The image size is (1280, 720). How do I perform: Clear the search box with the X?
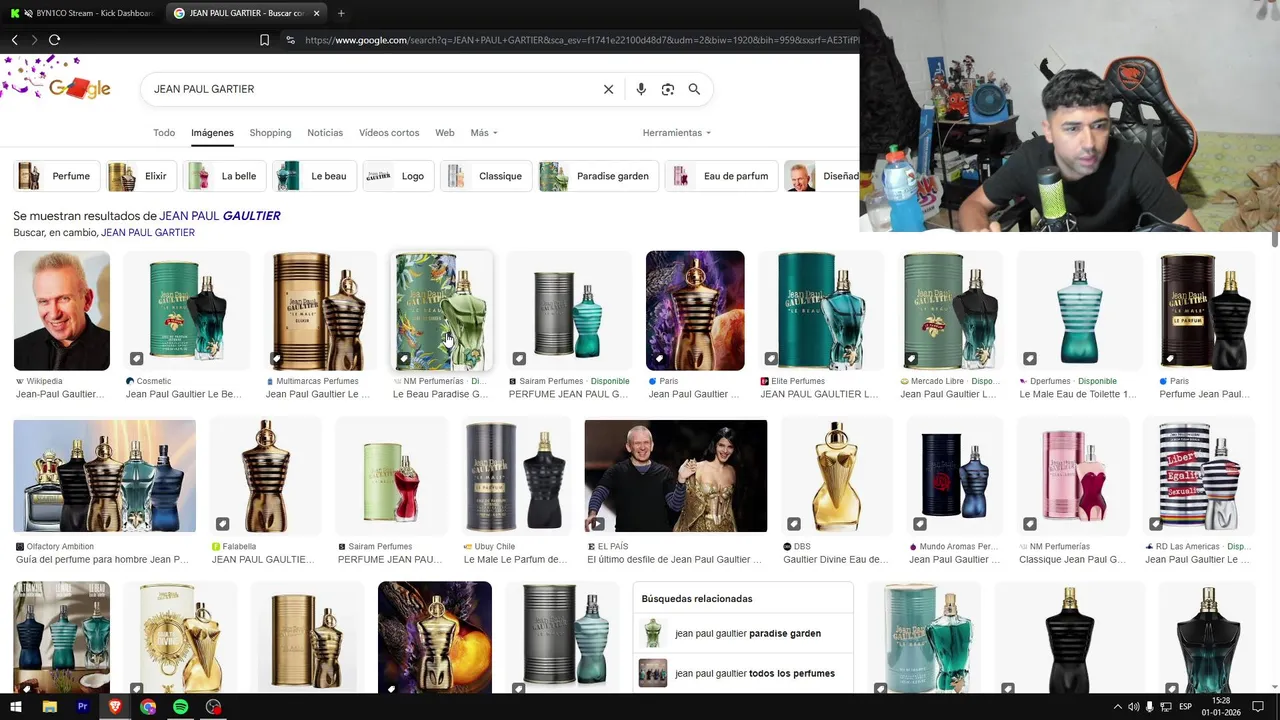click(608, 89)
